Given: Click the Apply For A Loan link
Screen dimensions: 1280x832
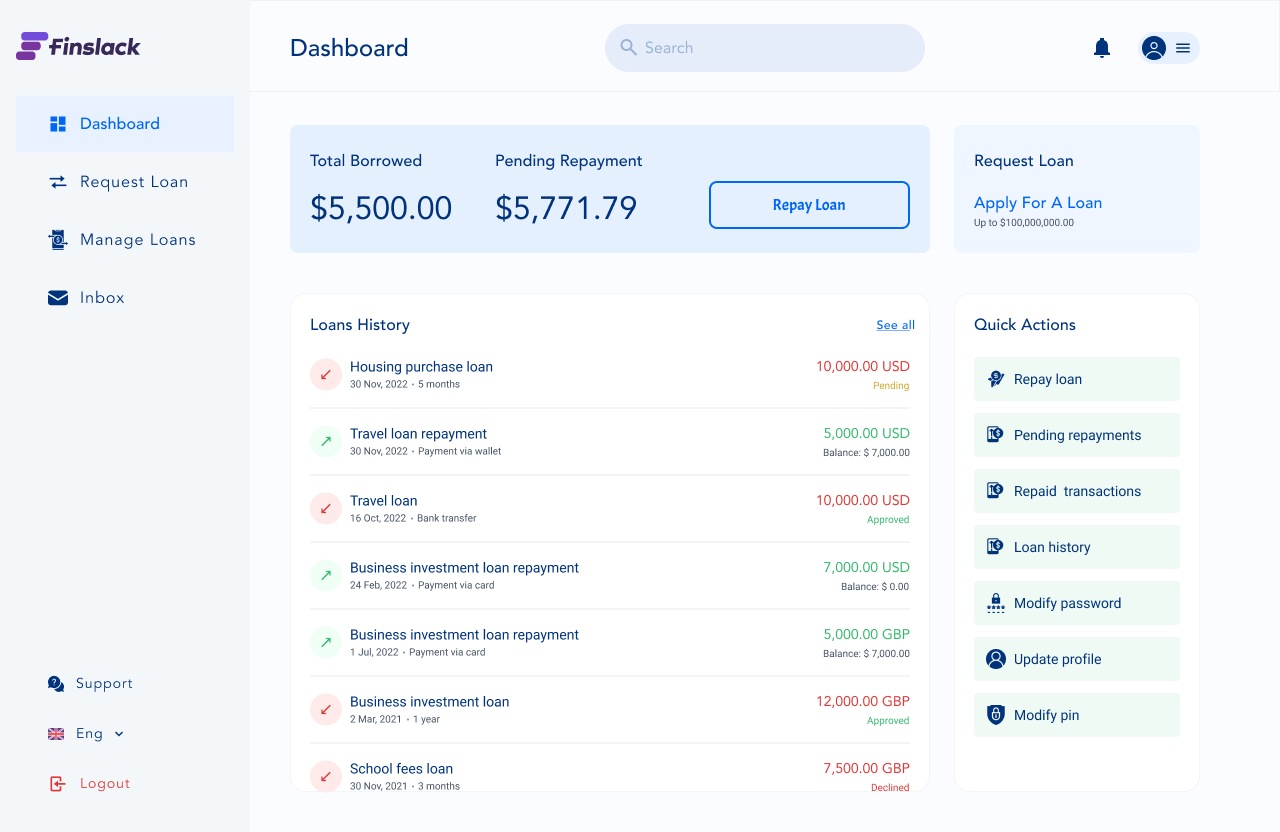Looking at the screenshot, I should 1037,203.
